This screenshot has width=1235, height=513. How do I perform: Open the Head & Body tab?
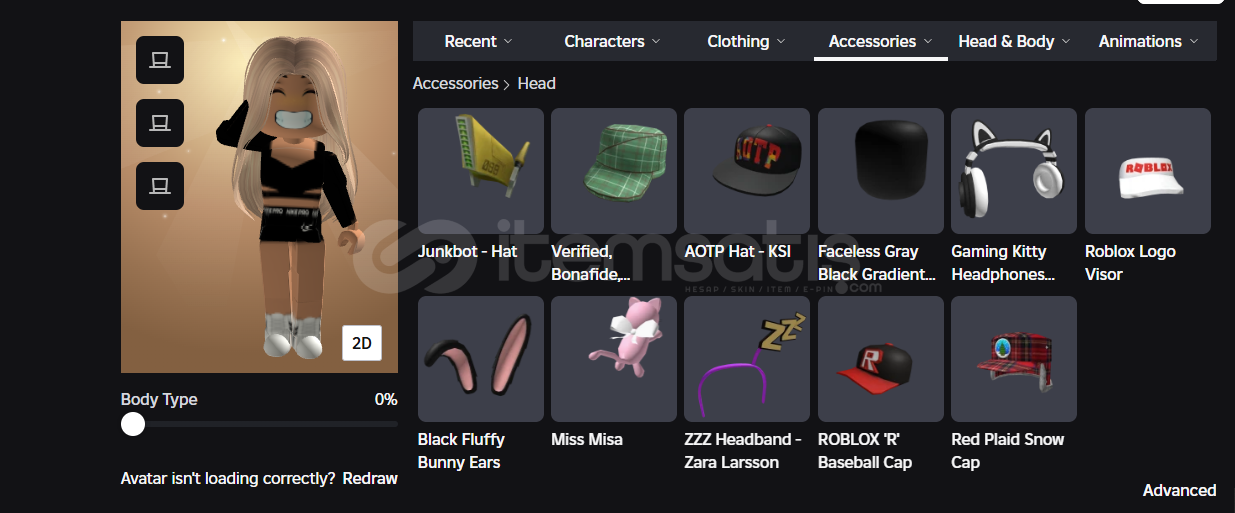(x=1014, y=41)
